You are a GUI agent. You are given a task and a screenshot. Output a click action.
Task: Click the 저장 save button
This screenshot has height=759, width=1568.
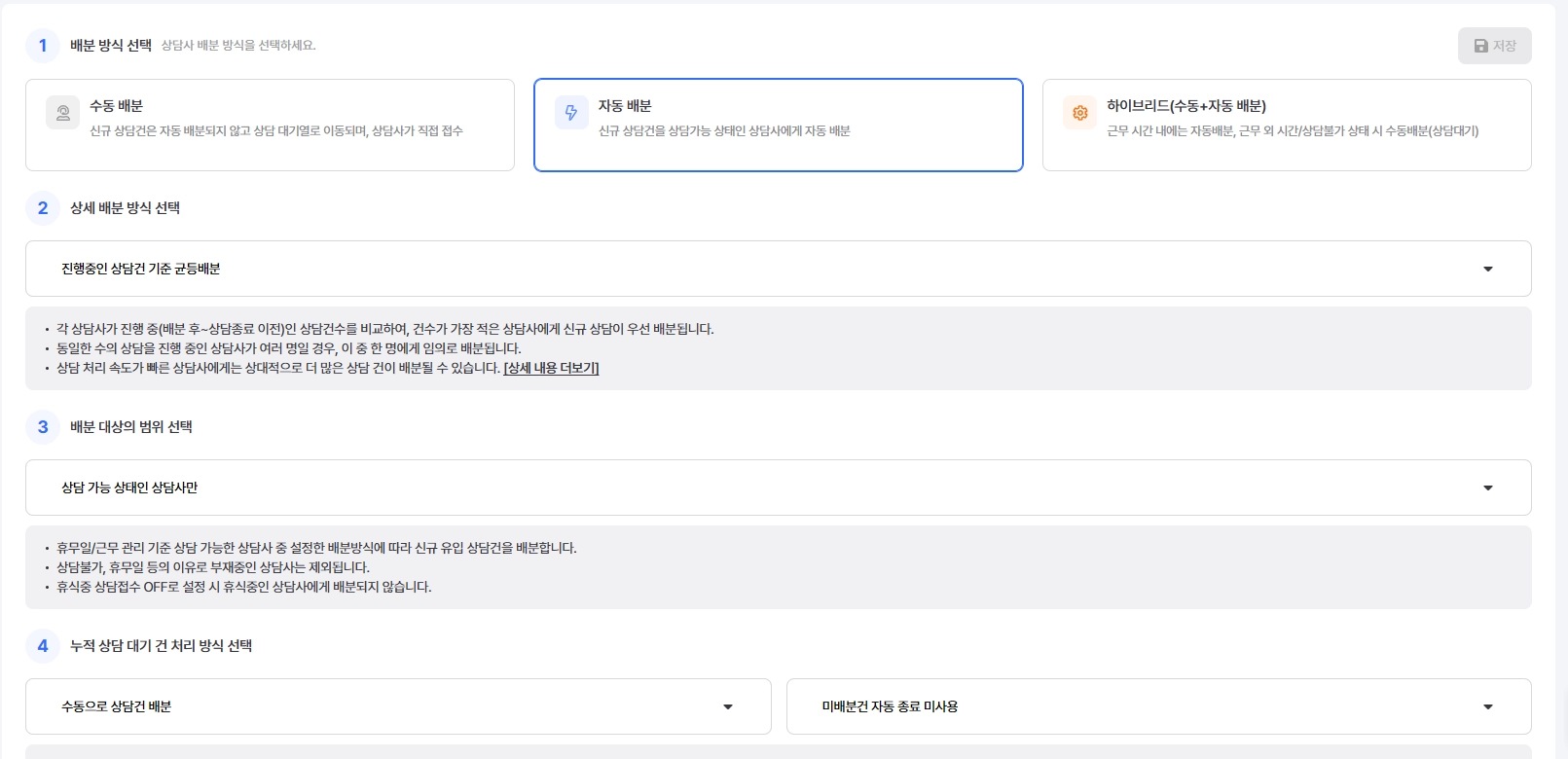(x=1494, y=46)
